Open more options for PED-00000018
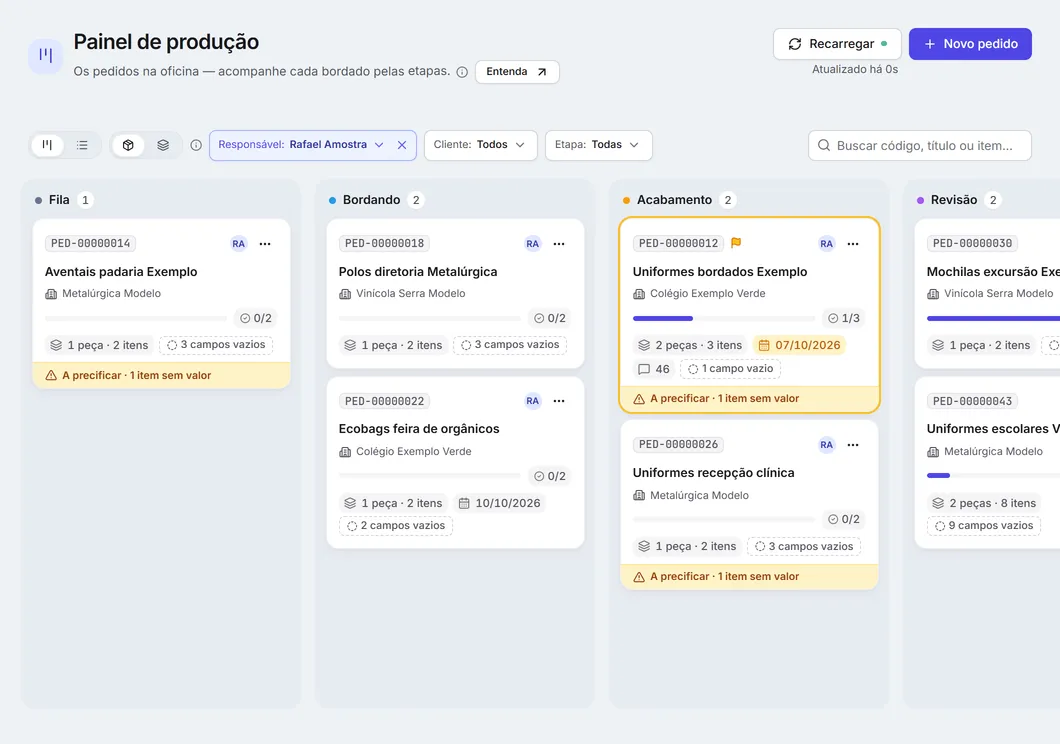Viewport: 1060px width, 744px height. 559,243
